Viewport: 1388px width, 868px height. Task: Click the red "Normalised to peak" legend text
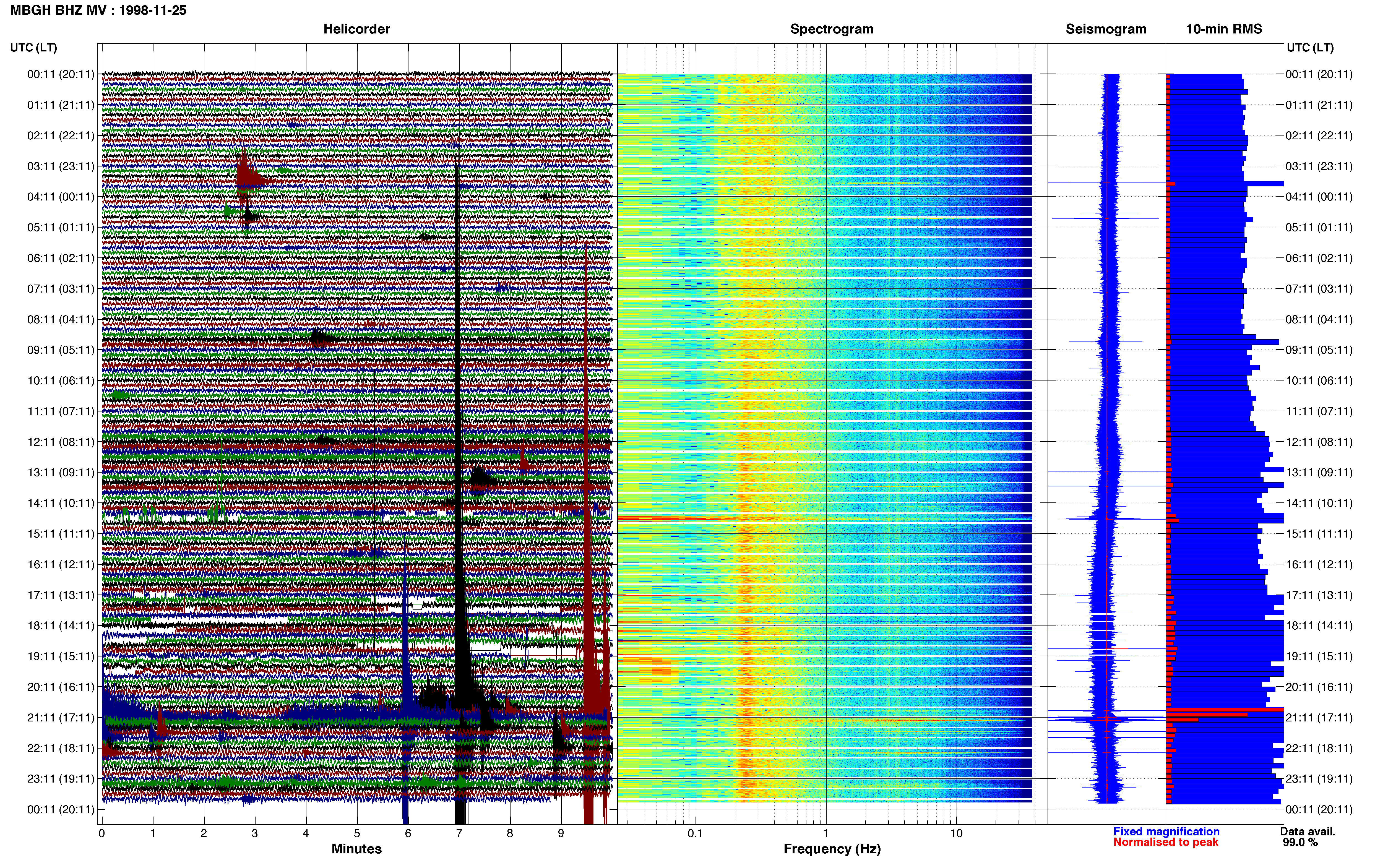point(1165,842)
